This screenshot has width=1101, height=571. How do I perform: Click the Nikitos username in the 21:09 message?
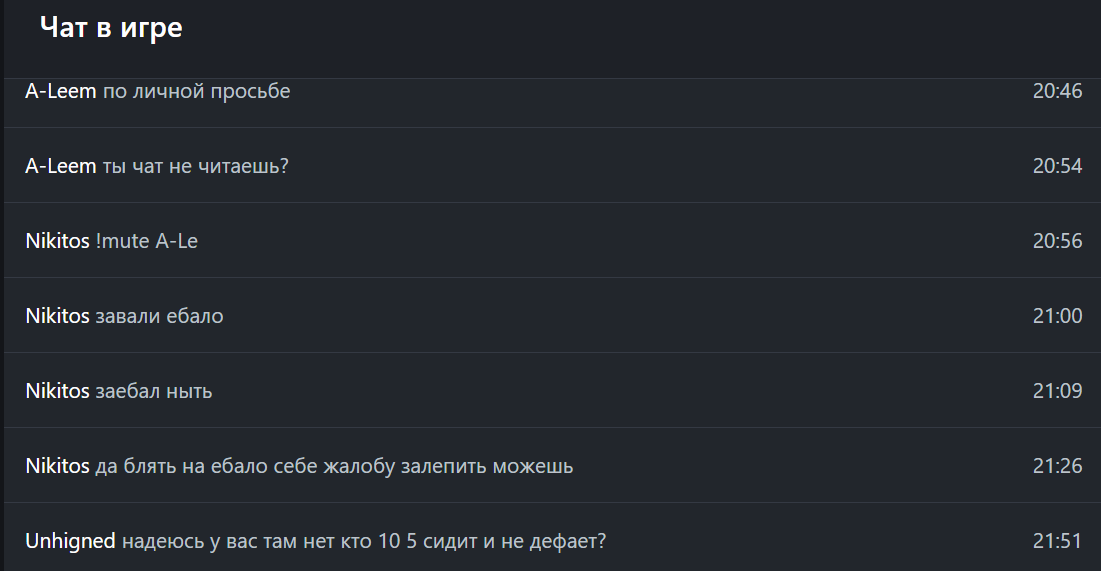pos(57,391)
